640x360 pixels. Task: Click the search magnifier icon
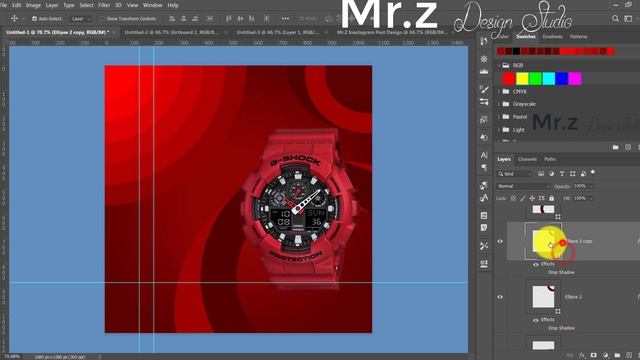[615, 19]
